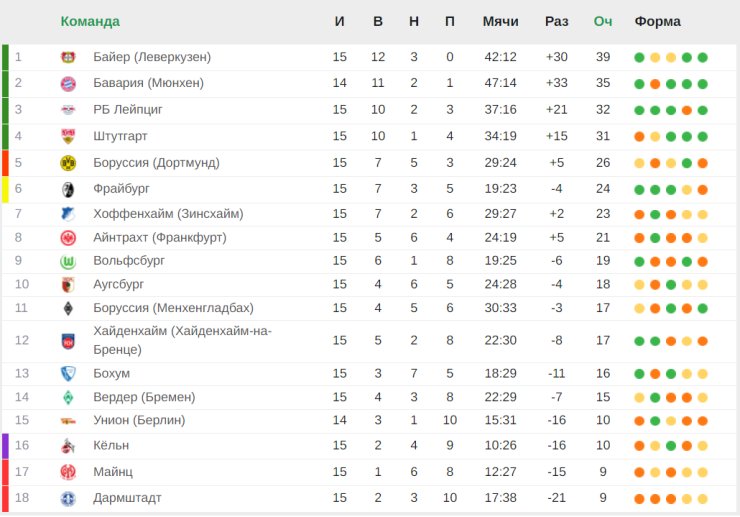Open the Хоффенхайм (Зинсхайм) team link

click(x=168, y=214)
